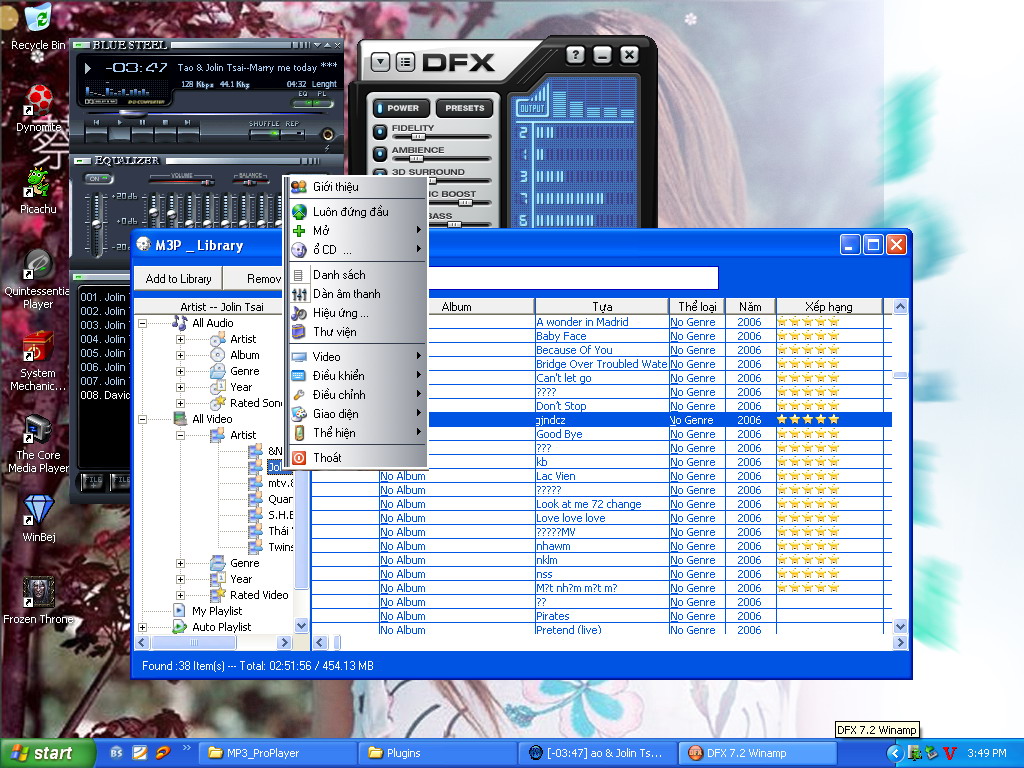Select 'Thoát' in the context menu
The image size is (1024, 768).
coord(327,457)
